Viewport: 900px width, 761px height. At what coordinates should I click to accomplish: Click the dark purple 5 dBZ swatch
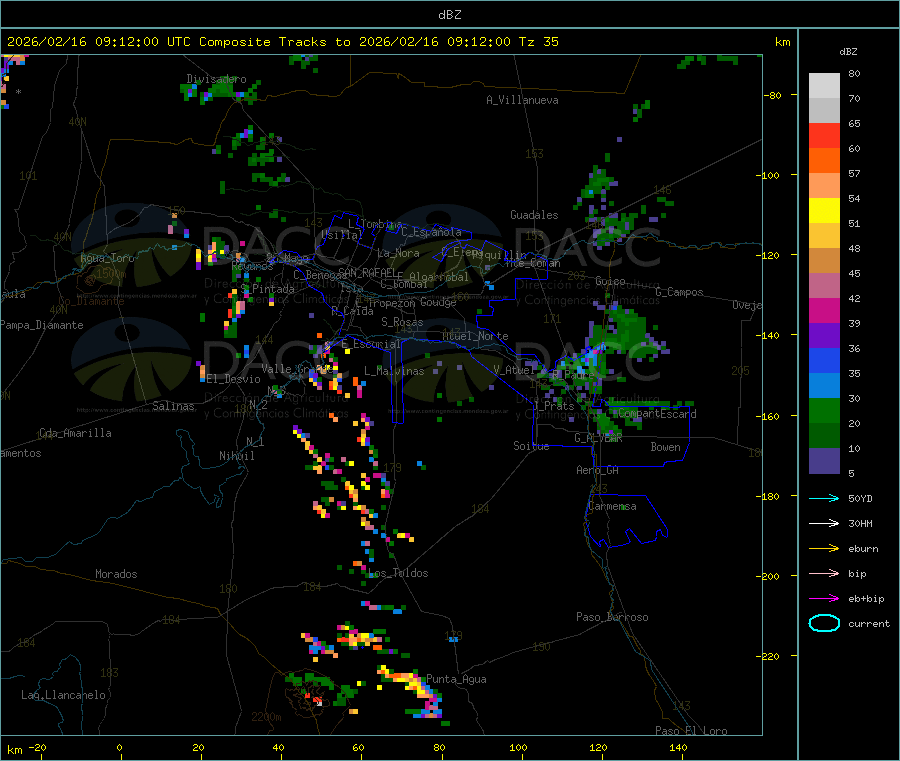(824, 461)
